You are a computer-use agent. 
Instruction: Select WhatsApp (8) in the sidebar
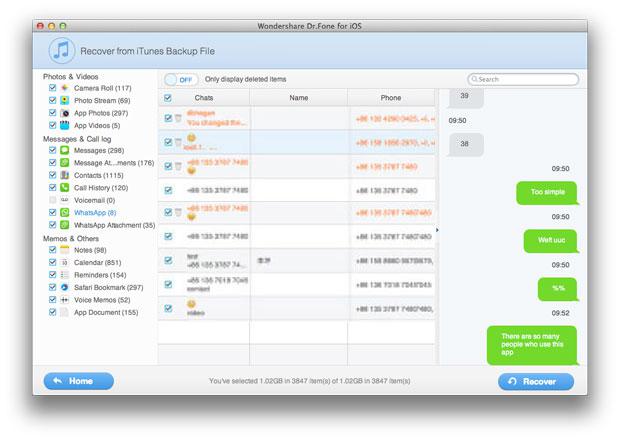[95, 213]
